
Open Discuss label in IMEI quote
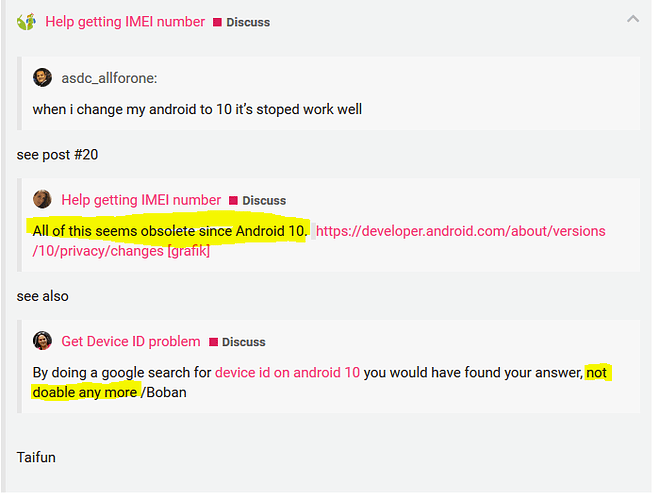coord(264,201)
